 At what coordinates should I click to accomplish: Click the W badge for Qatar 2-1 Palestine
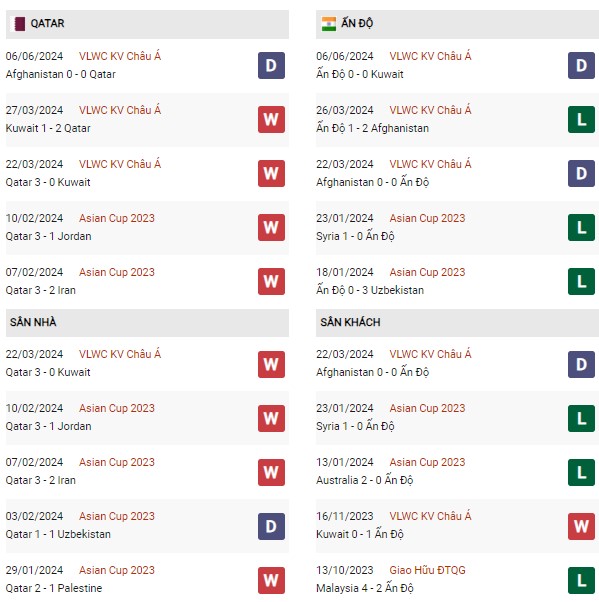point(271,580)
